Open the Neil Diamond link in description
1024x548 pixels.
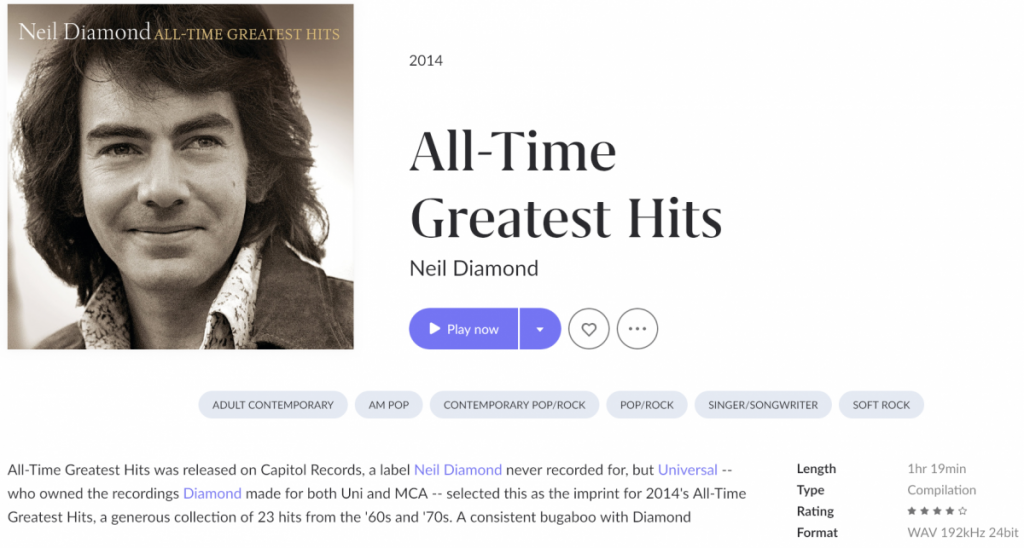tap(458, 469)
